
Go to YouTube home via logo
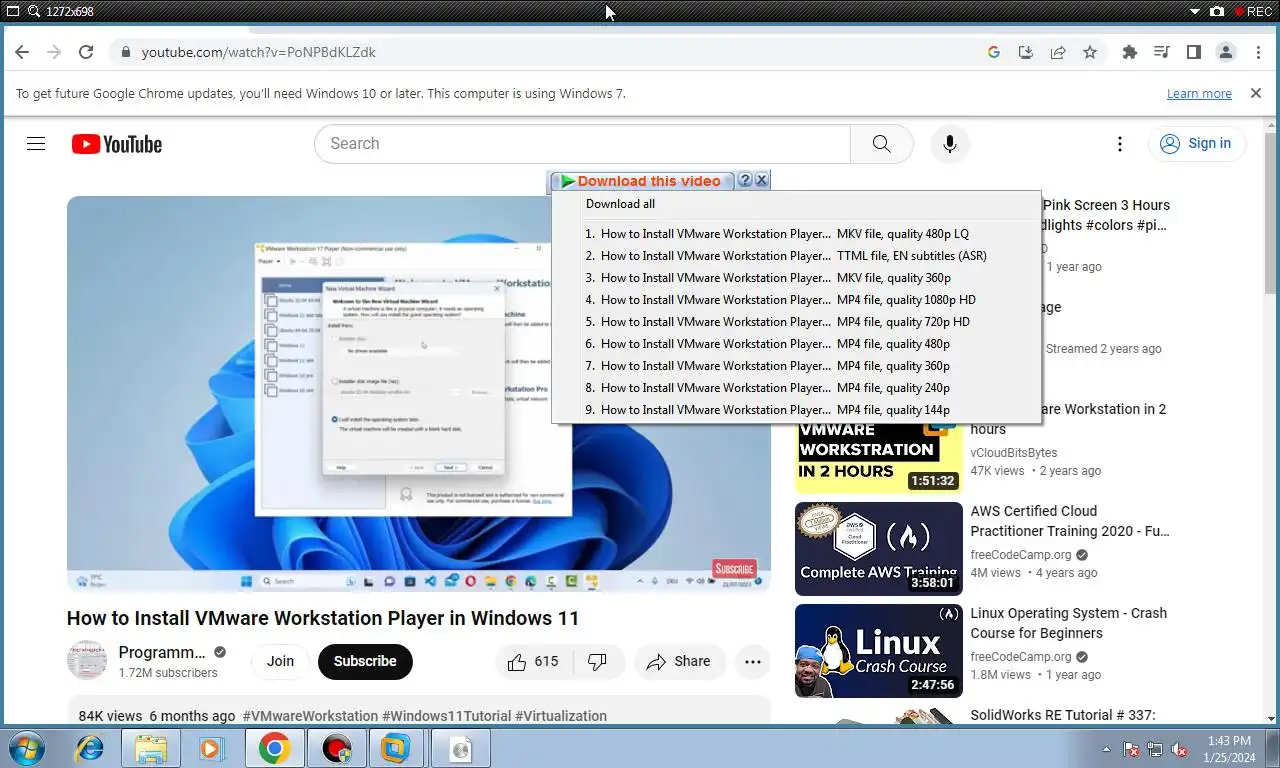click(117, 144)
